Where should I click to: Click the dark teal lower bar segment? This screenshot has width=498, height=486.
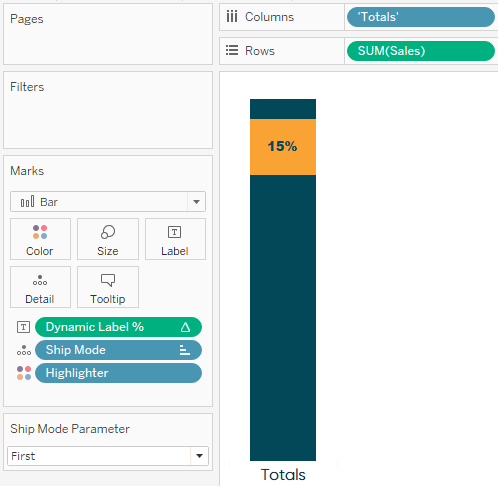click(x=283, y=318)
